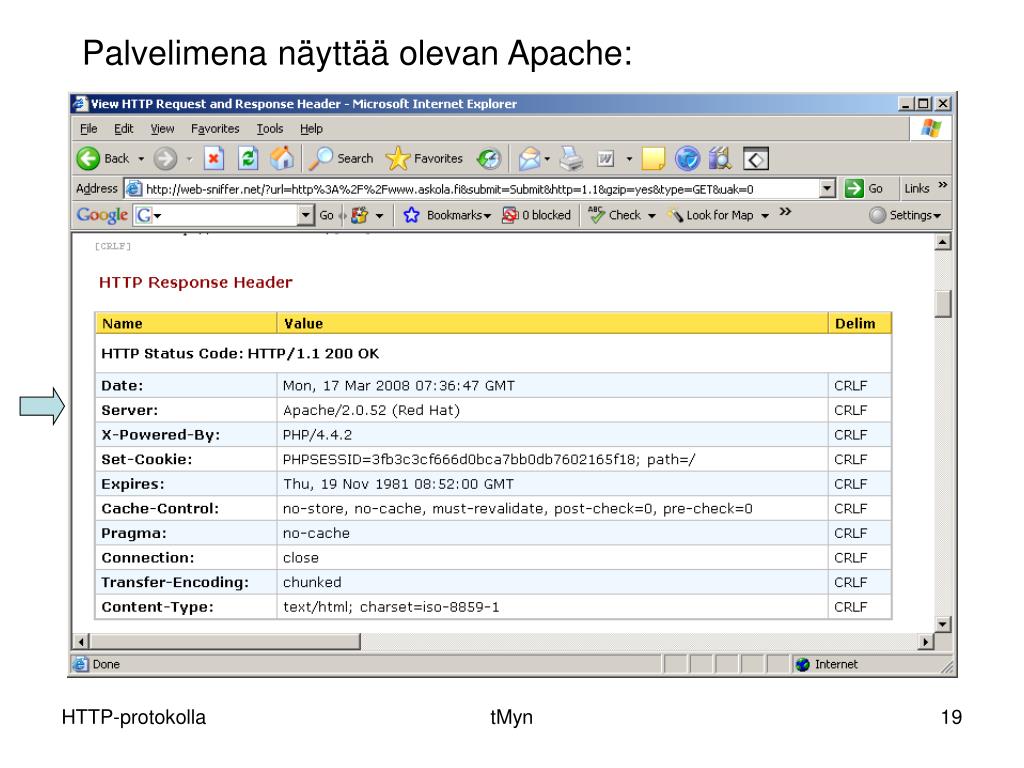Print the page with the printer icon
Image resolution: width=1024 pixels, height=768 pixels.
[571, 159]
